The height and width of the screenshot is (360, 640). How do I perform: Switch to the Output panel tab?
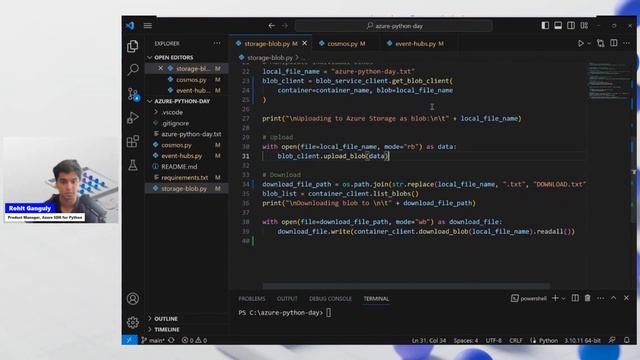pos(287,299)
